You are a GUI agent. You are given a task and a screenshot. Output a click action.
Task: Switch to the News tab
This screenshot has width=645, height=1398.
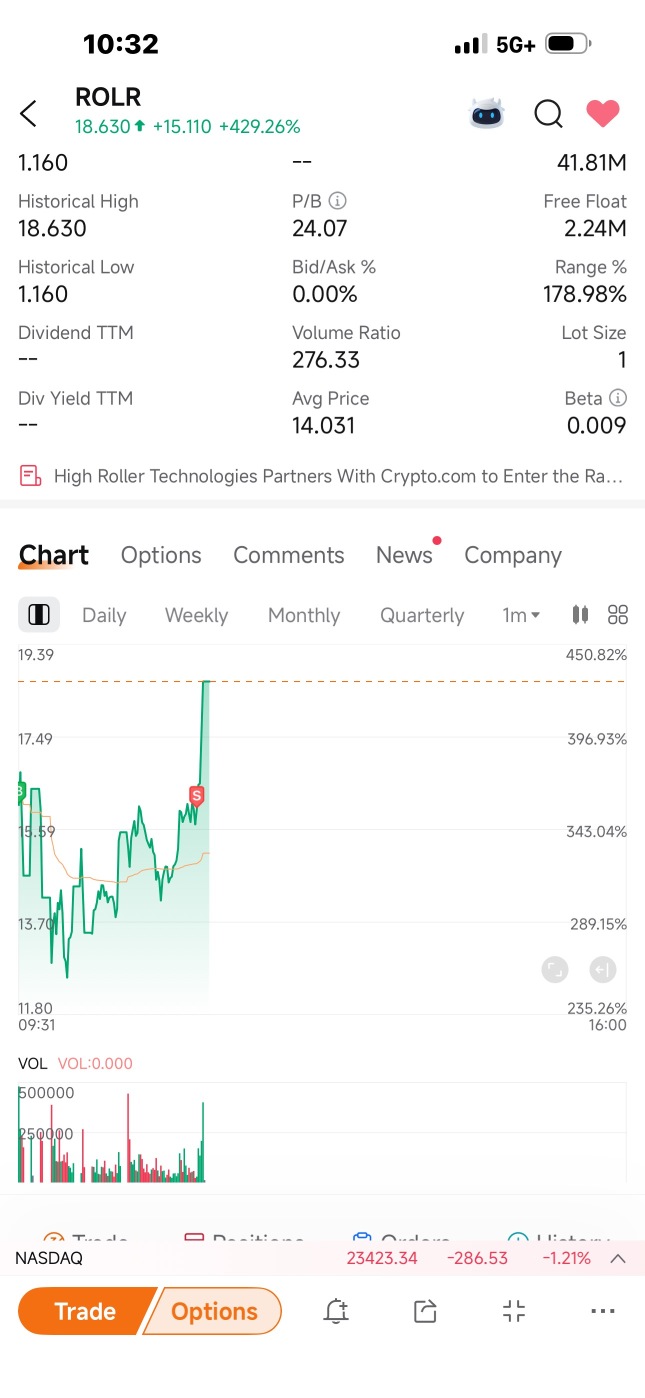click(404, 555)
